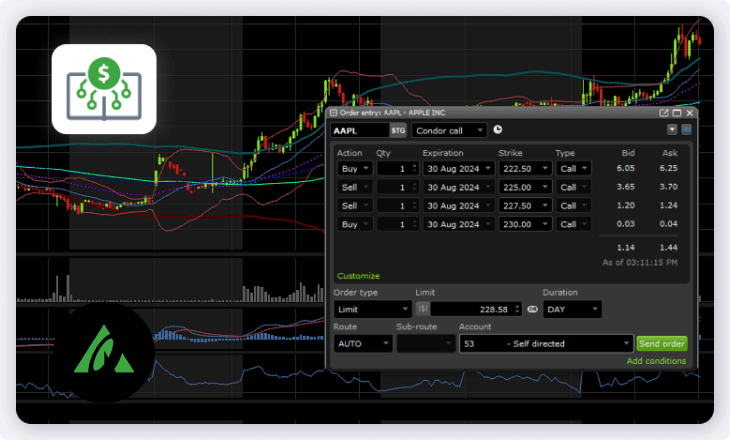
Task: Click the As of 03:11:15 PM timestamp
Action: [x=640, y=263]
